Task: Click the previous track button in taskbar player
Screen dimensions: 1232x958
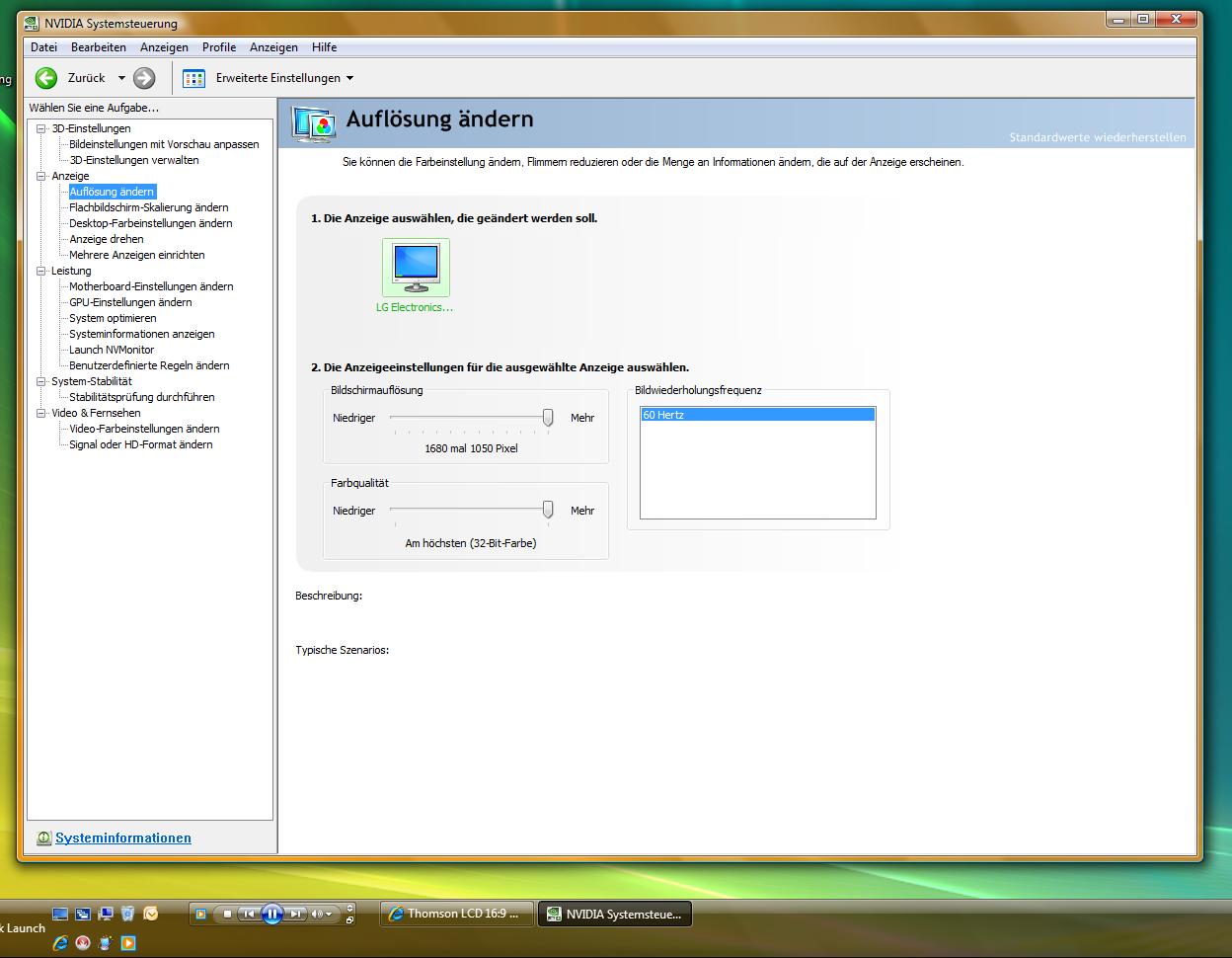Action: tap(249, 914)
